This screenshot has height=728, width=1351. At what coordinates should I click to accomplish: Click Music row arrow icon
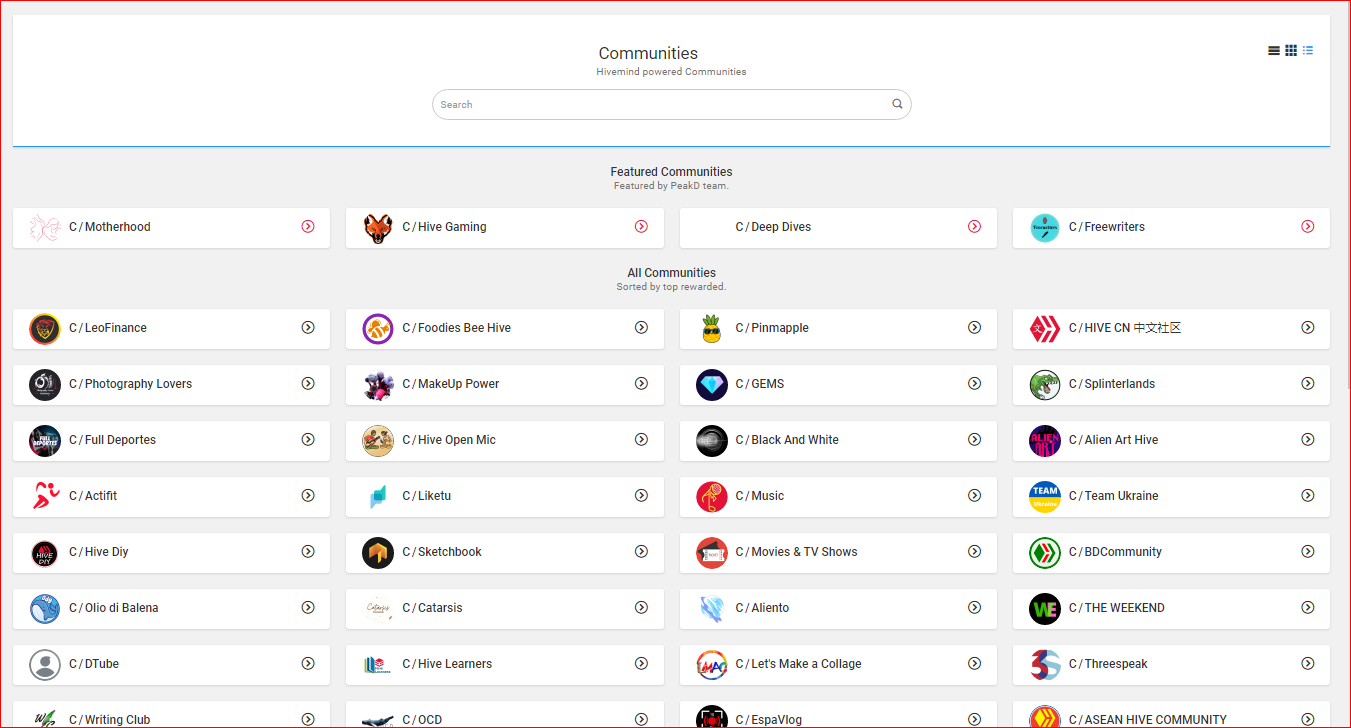[x=974, y=496]
